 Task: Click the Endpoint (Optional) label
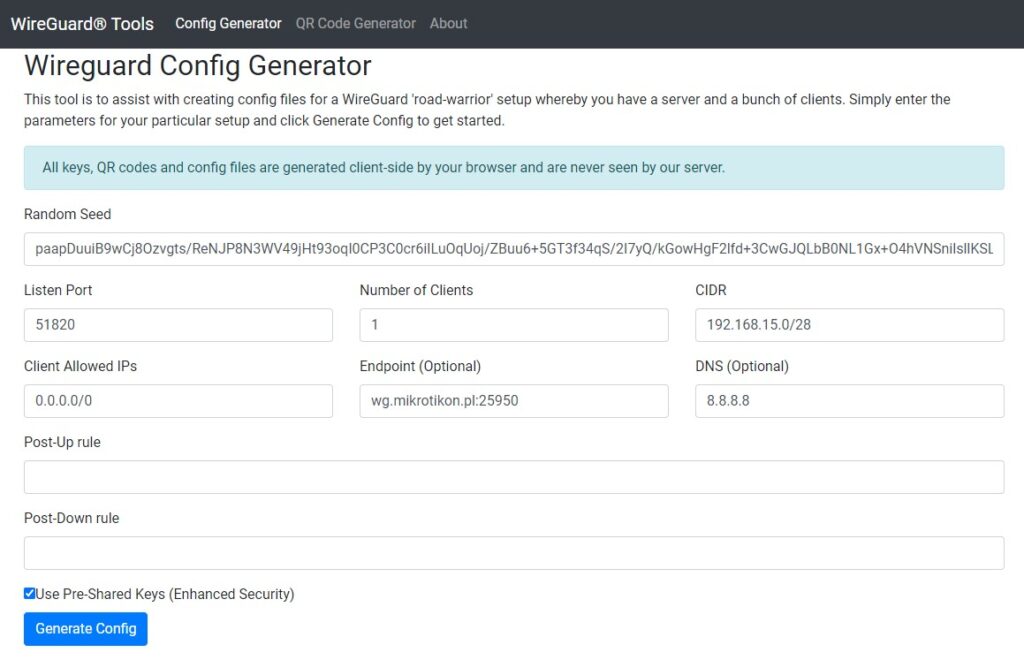pyautogui.click(x=420, y=366)
